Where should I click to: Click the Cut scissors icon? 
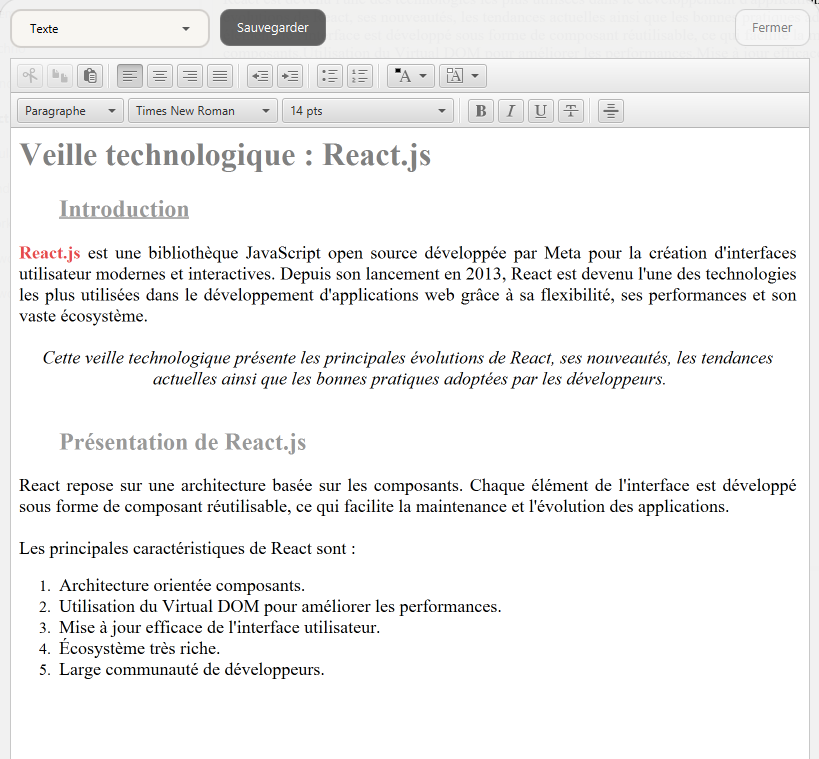point(30,76)
